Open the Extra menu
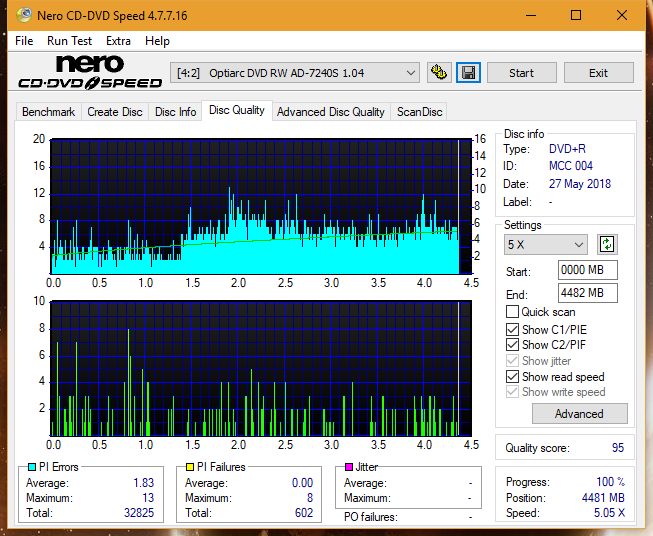Screen dimensions: 653x536 pyautogui.click(x=118, y=41)
